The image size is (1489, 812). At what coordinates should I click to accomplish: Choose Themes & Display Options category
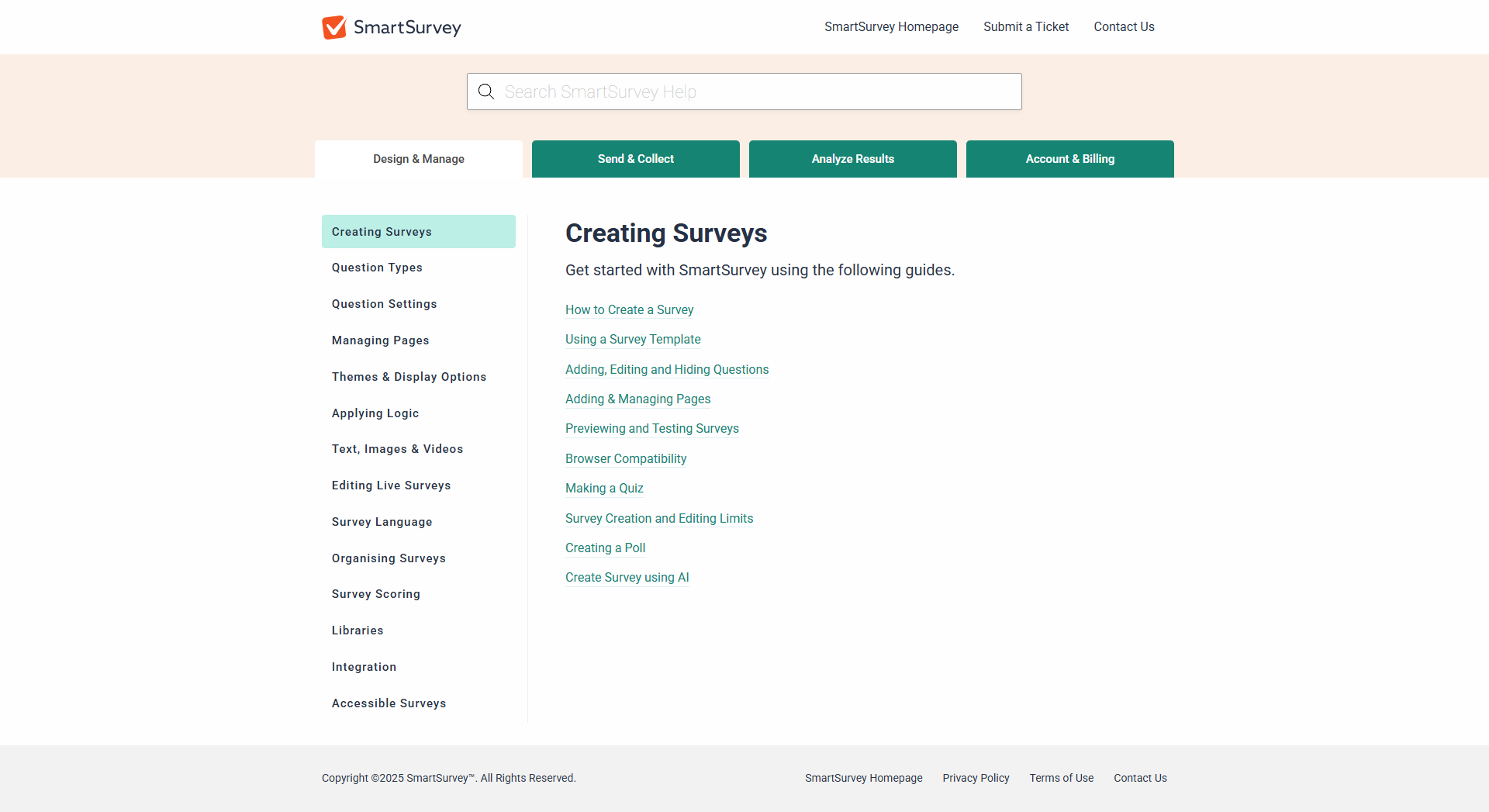[x=409, y=377]
